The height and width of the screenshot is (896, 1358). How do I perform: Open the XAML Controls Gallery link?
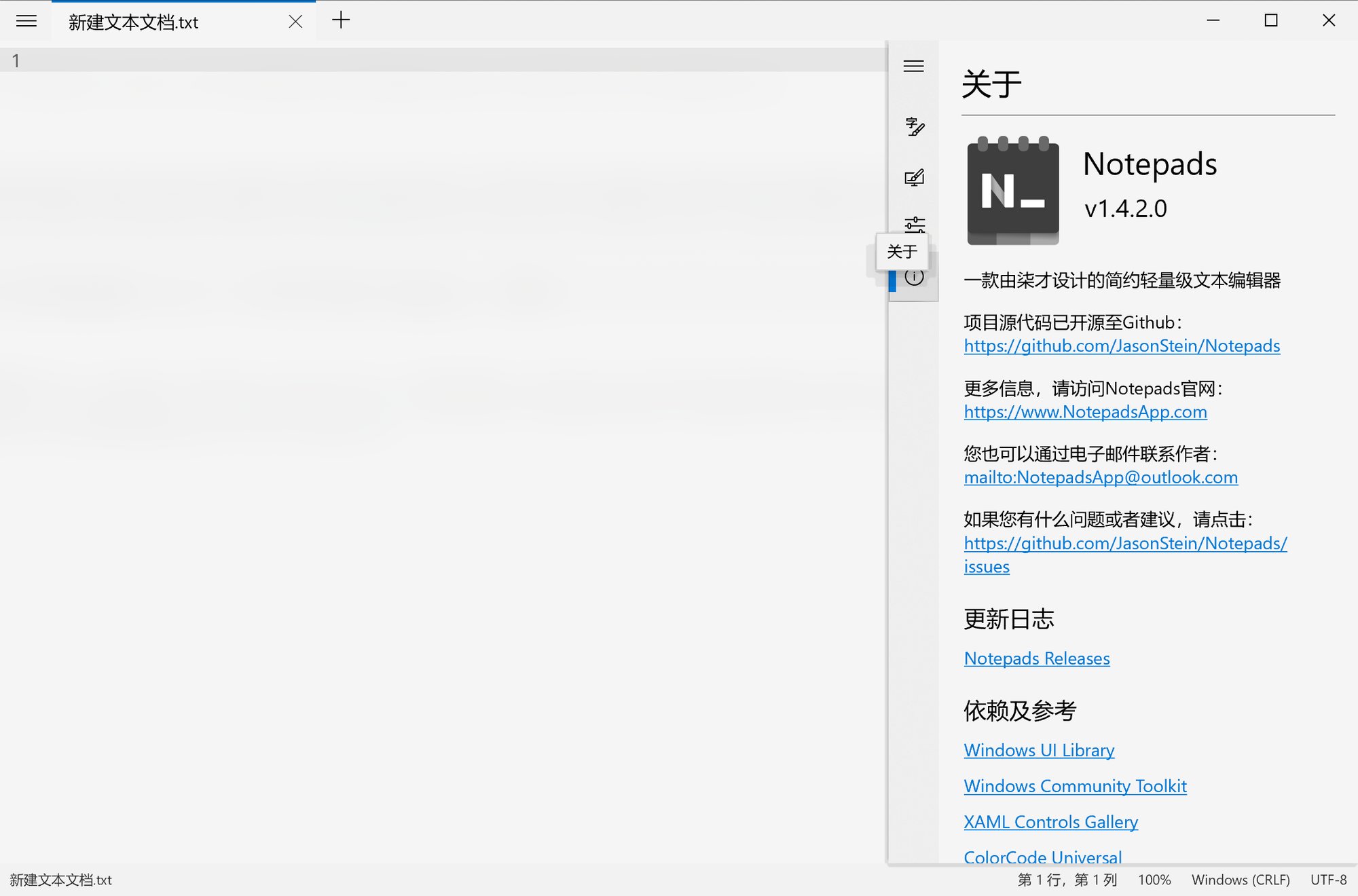1050,822
